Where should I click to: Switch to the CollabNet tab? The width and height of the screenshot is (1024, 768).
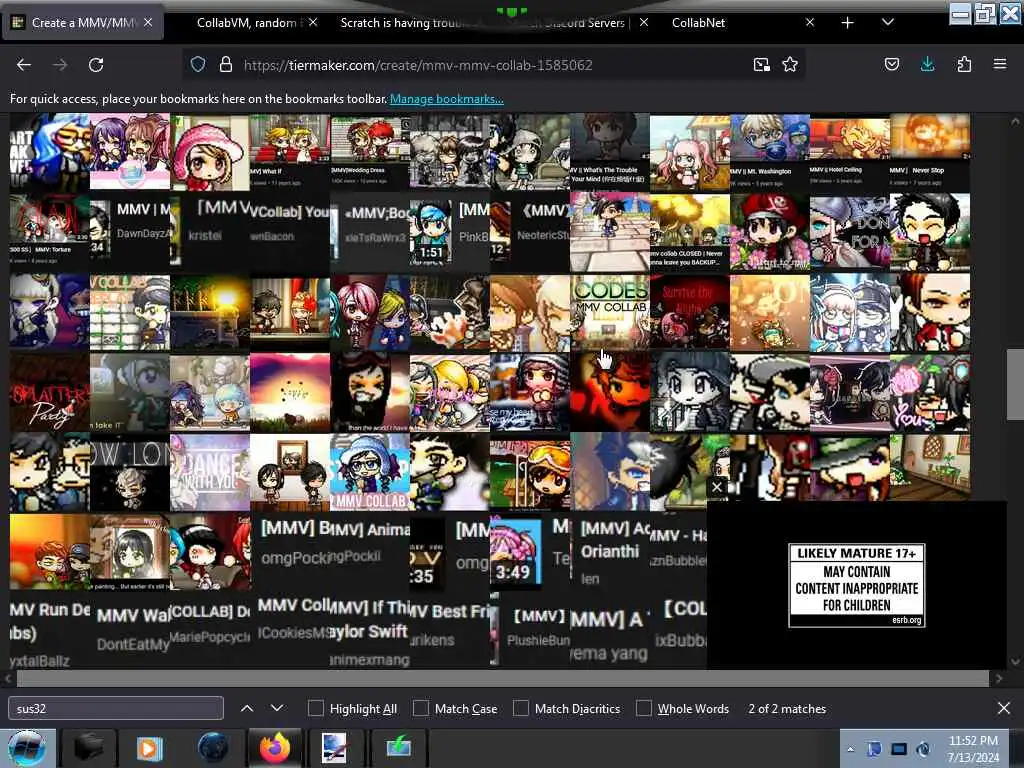tap(699, 23)
